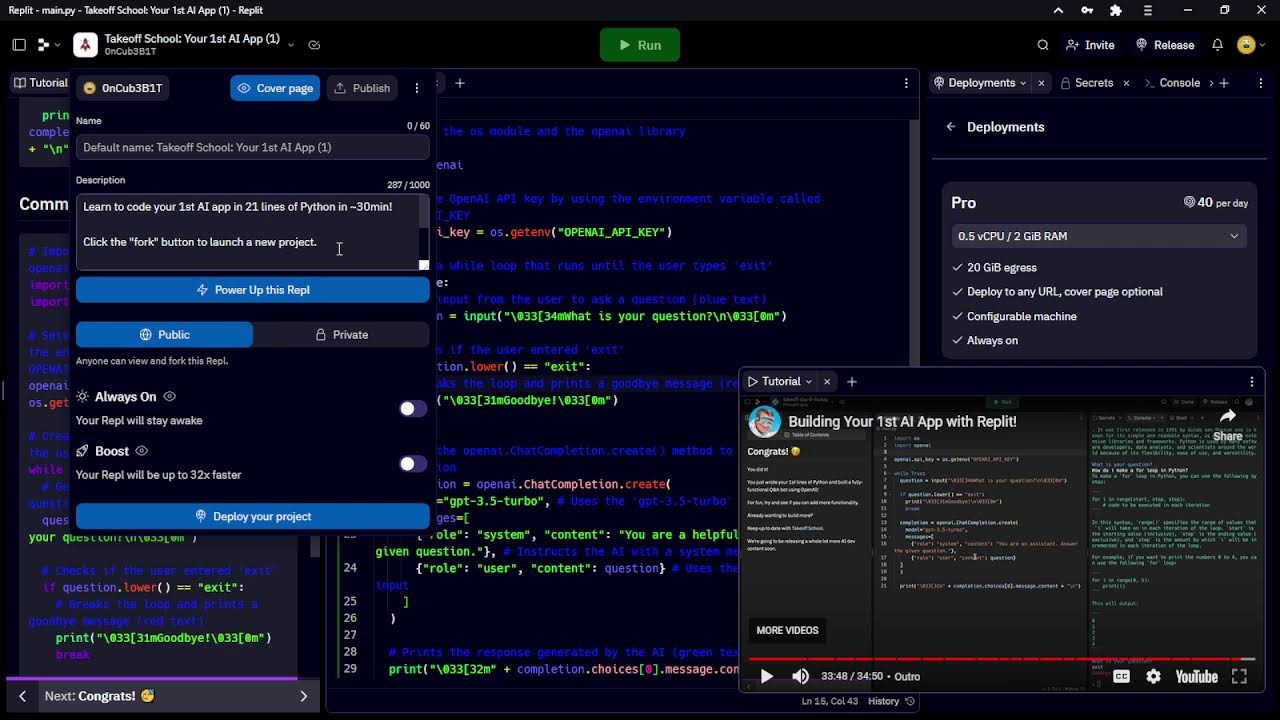Switch to the Console tab
The image size is (1280, 720).
[x=1171, y=83]
